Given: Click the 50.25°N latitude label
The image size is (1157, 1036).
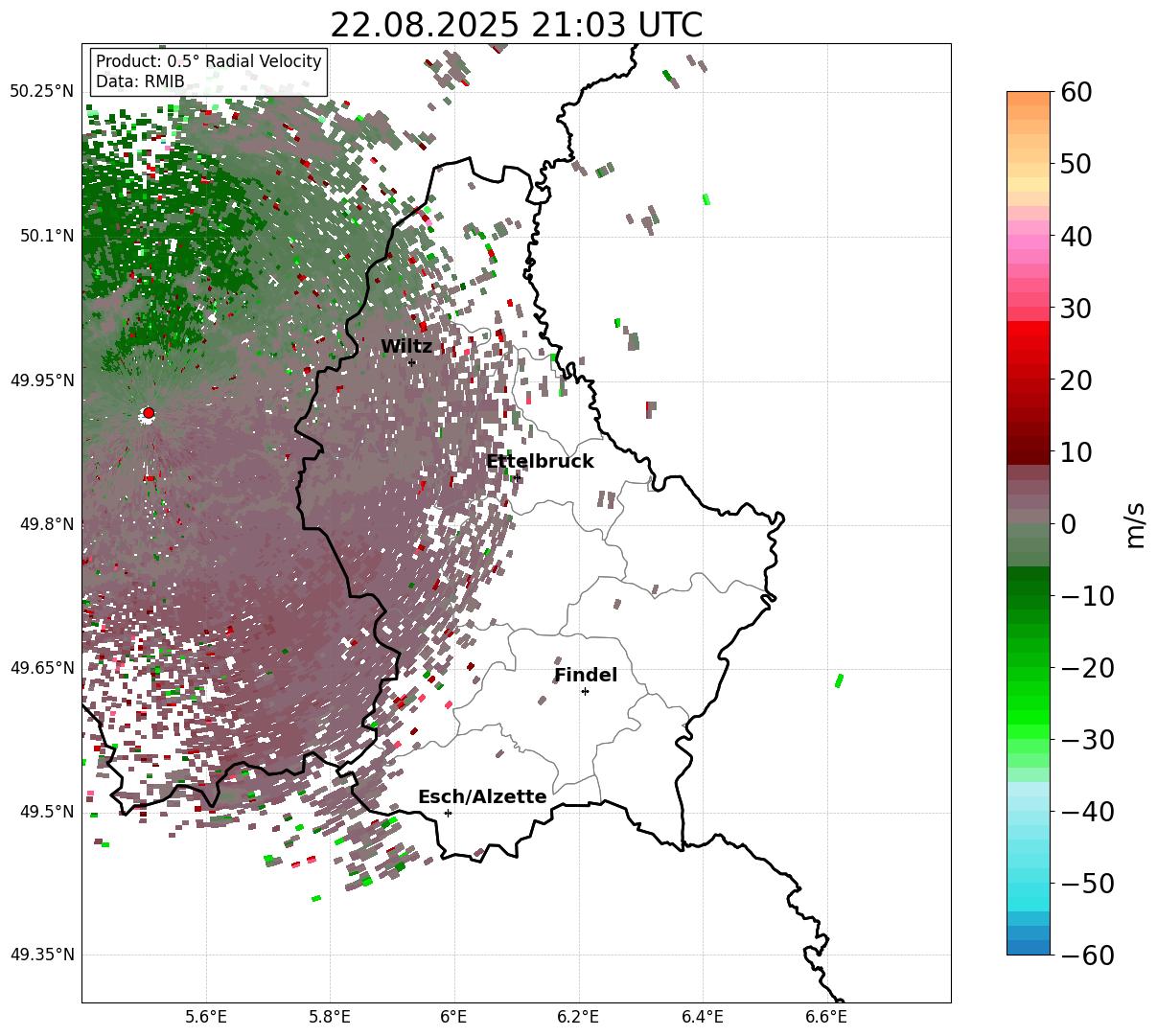Looking at the screenshot, I should [x=41, y=92].
